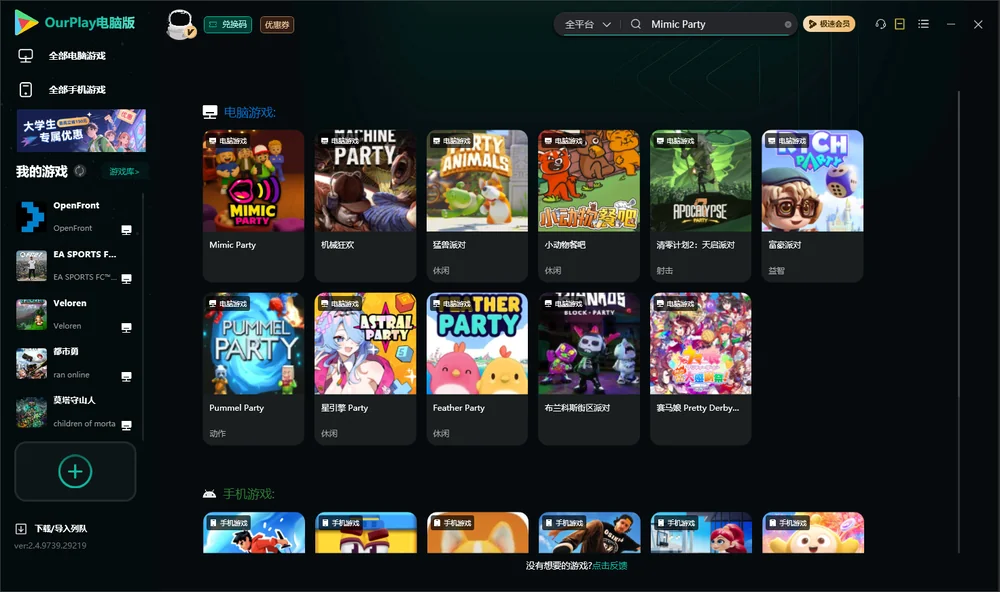Open the user avatar profile
This screenshot has height=592, width=1000.
pyautogui.click(x=180, y=24)
